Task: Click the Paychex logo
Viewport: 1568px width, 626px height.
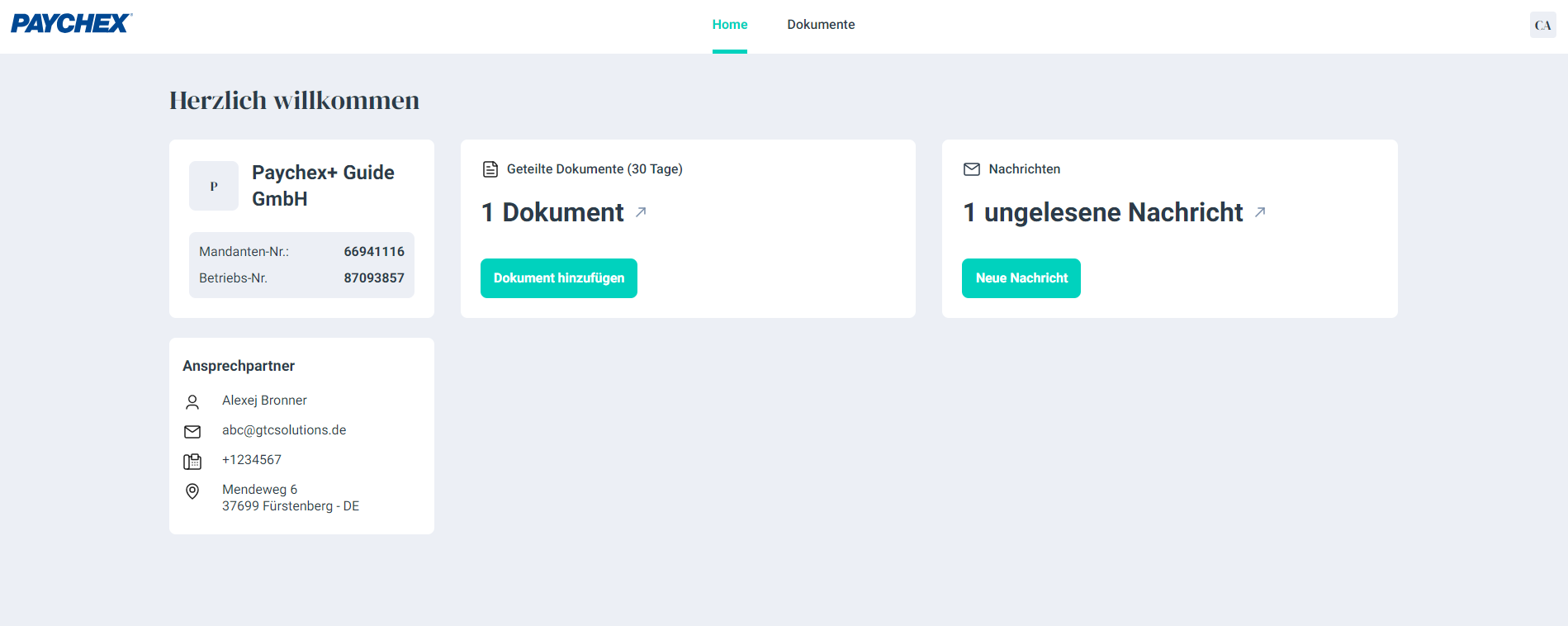Action: coord(71,23)
